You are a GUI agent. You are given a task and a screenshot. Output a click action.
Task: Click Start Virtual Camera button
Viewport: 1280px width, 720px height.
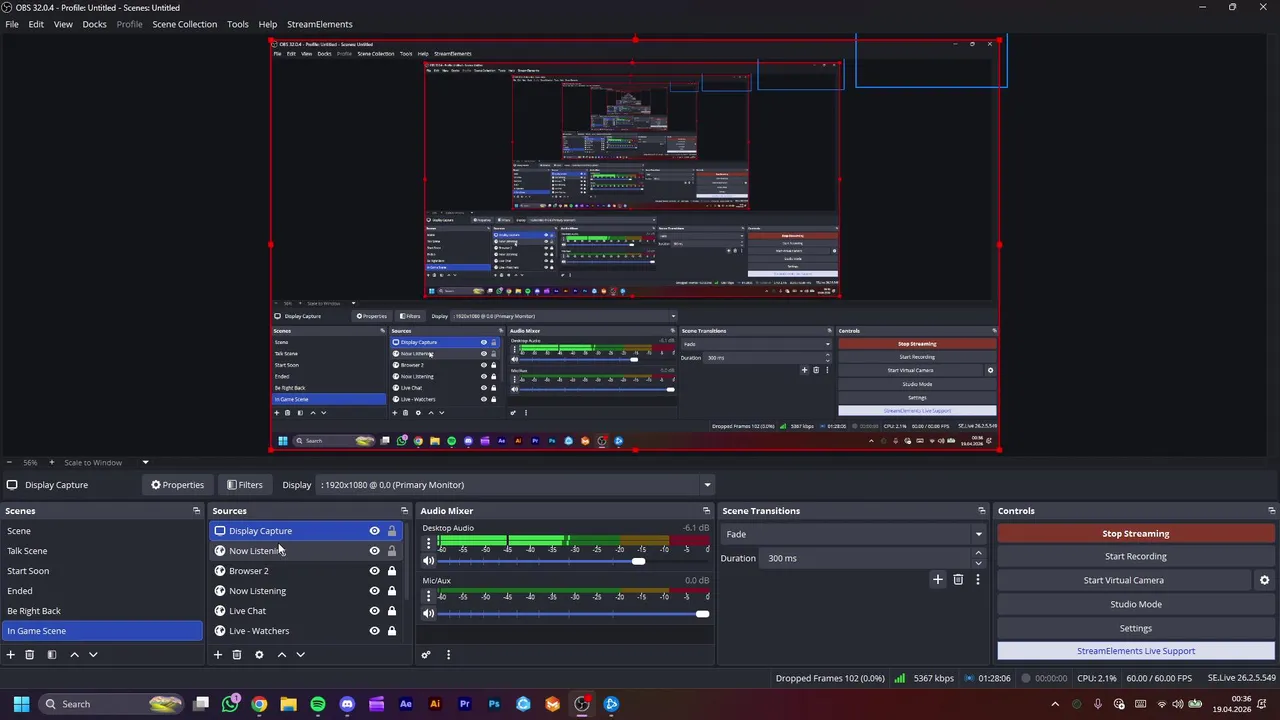1123,580
